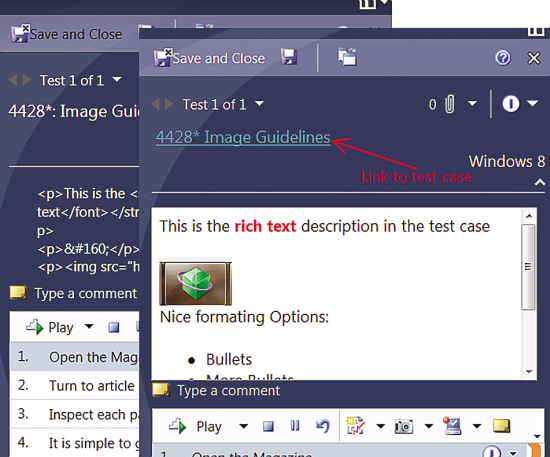Click 'Type a comment' field in front window
The height and width of the screenshot is (457, 550).
228,390
